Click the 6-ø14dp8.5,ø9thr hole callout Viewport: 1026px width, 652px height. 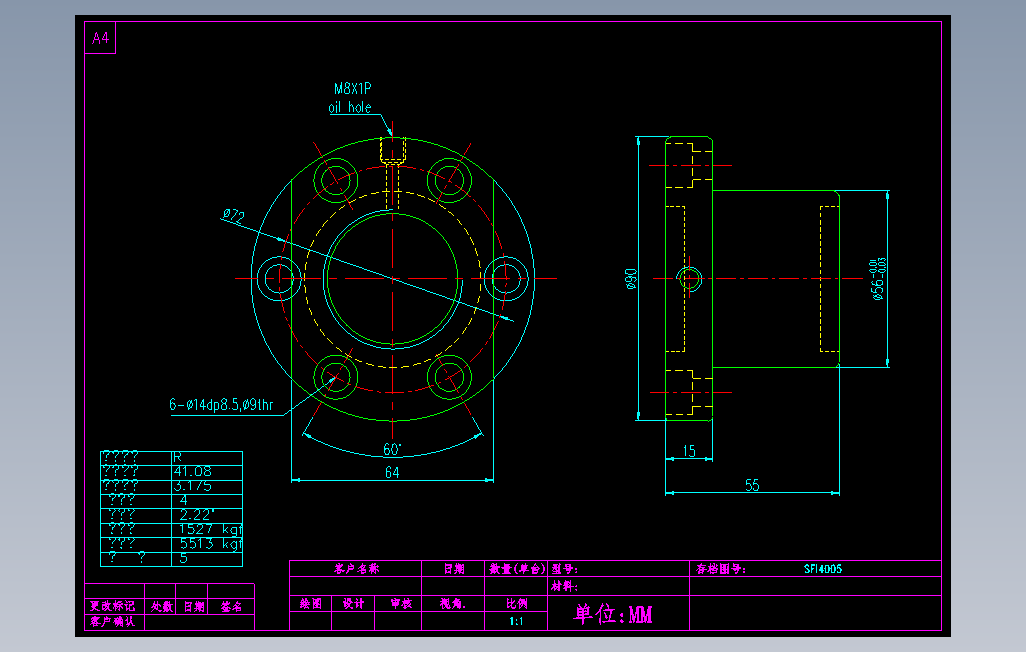[221, 405]
